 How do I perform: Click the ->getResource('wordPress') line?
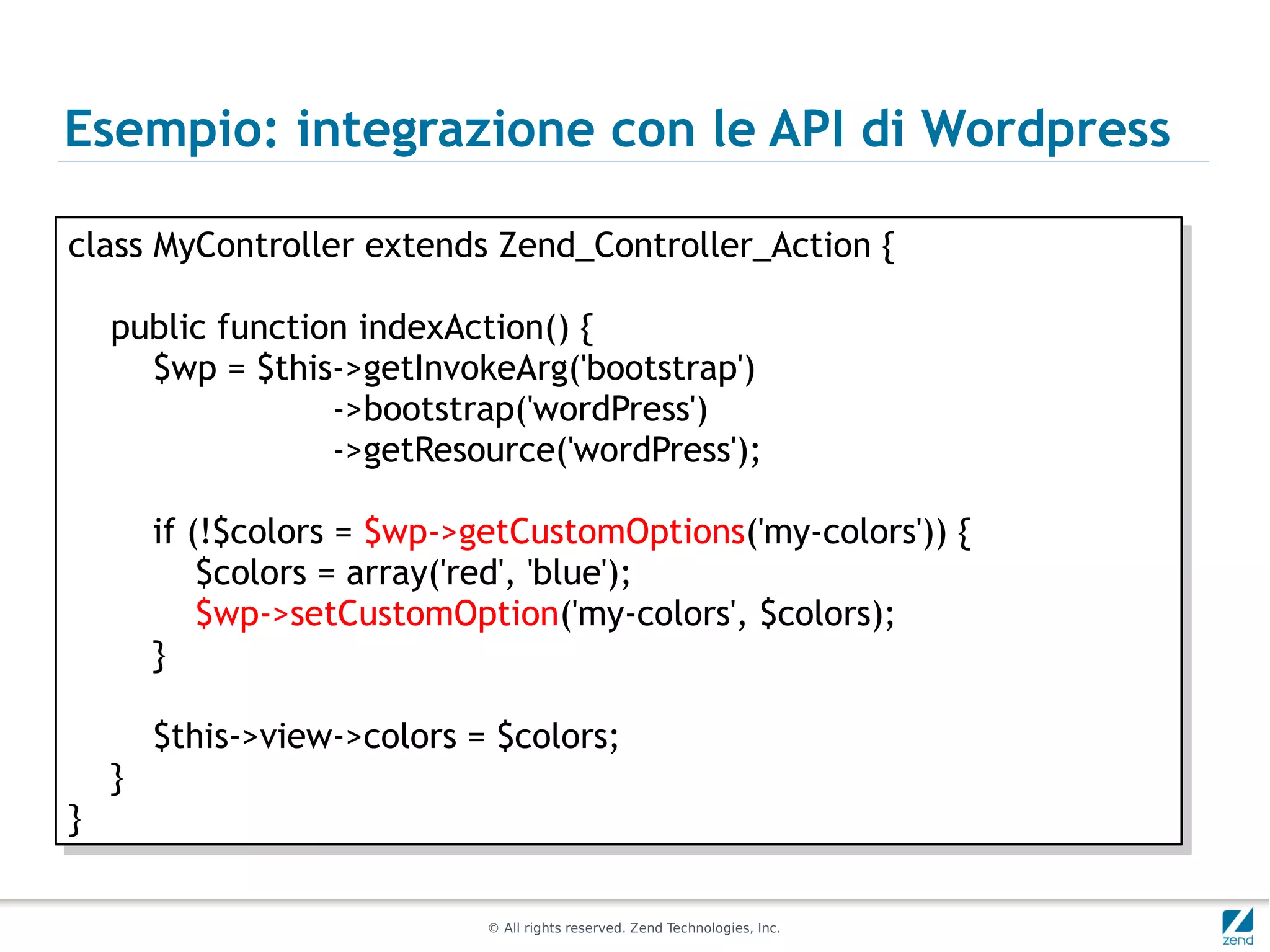(546, 450)
